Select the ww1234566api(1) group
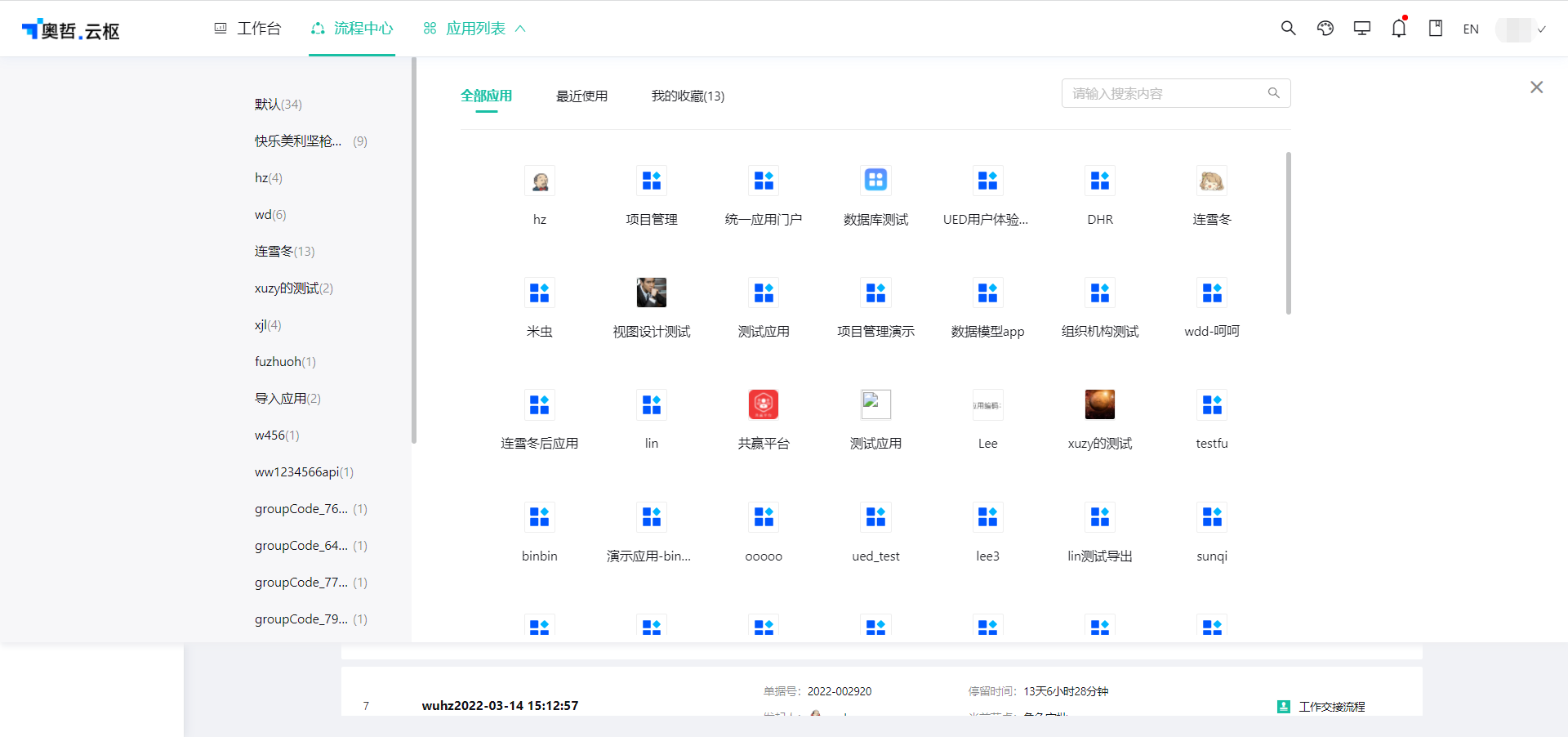1568x737 pixels. (304, 472)
